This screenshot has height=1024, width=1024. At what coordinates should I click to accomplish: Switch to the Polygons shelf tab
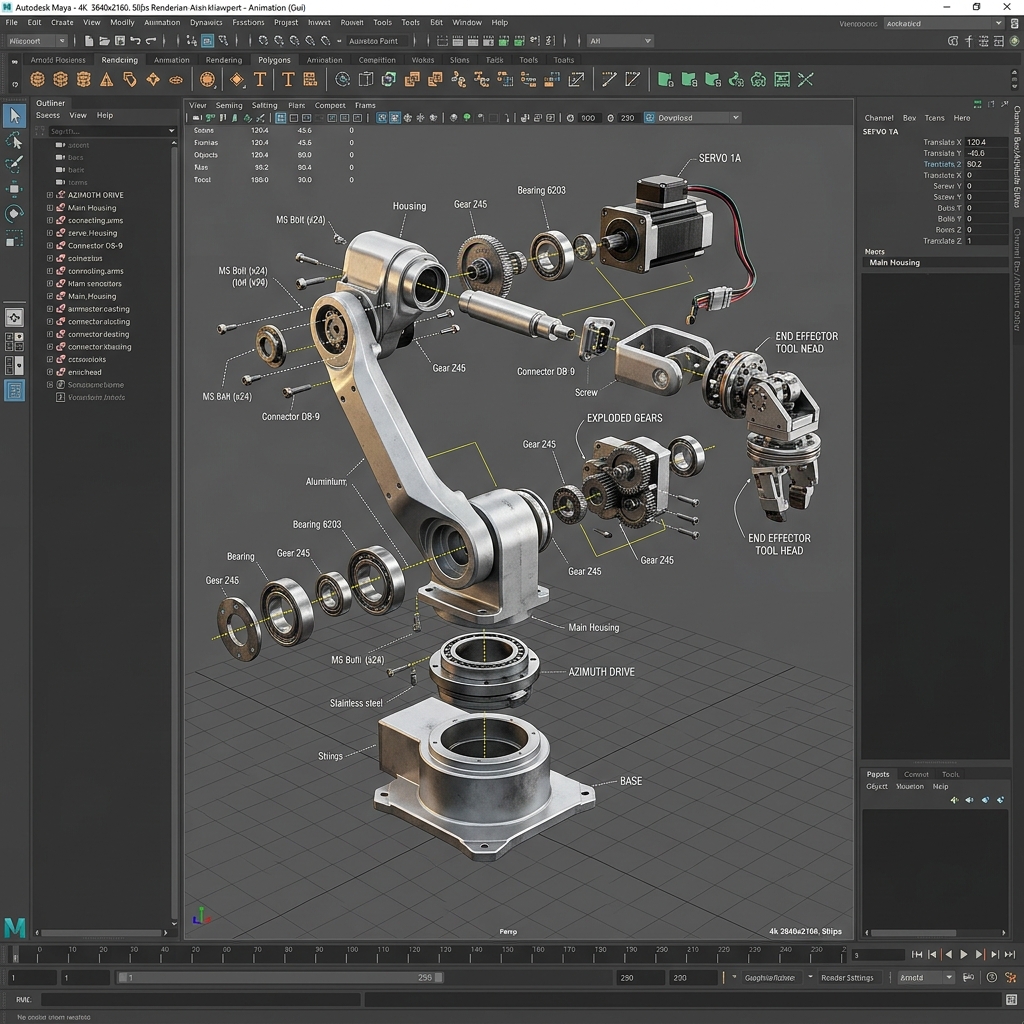[x=274, y=59]
